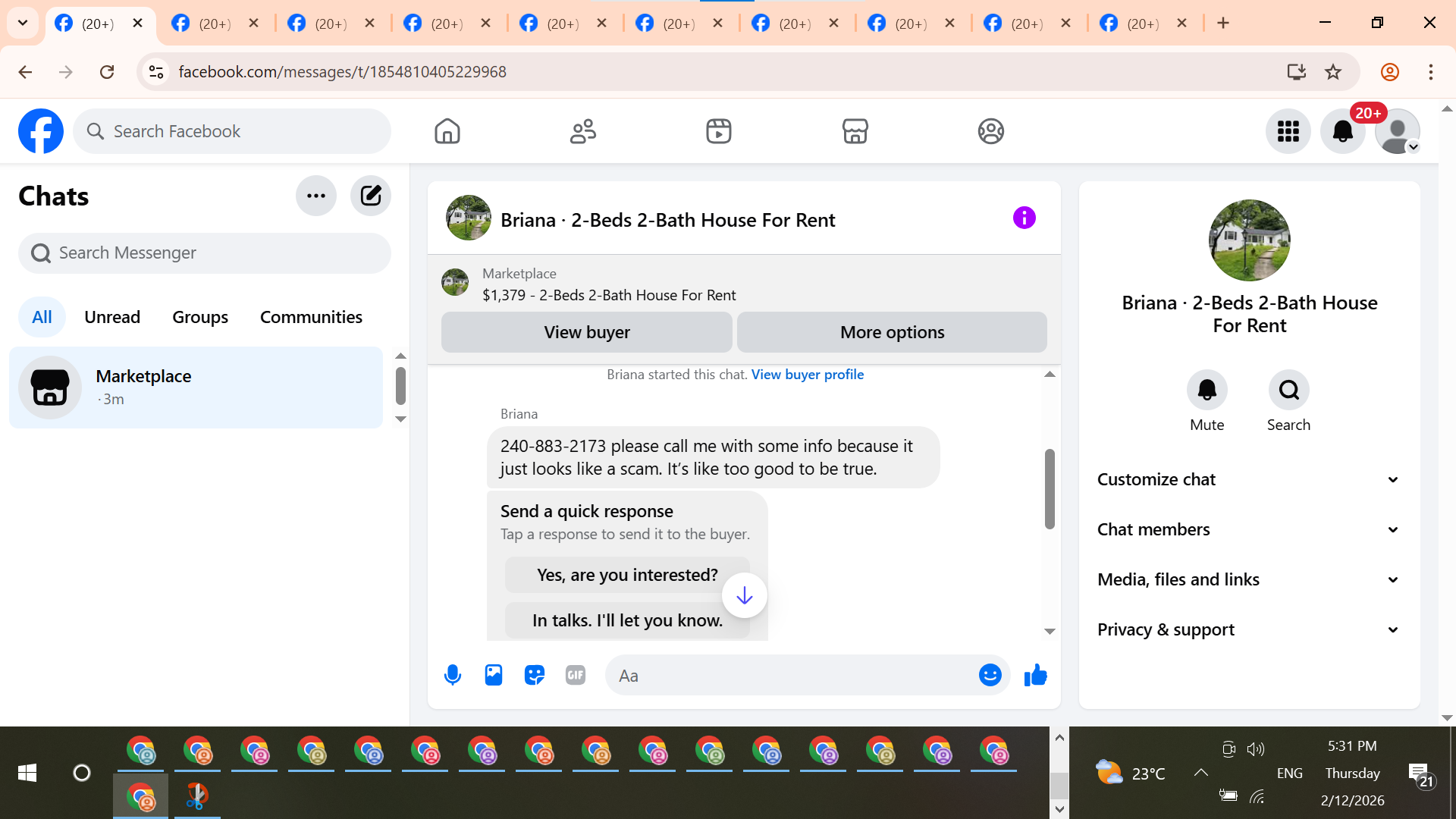Open the Facebook logo home link

tap(41, 131)
